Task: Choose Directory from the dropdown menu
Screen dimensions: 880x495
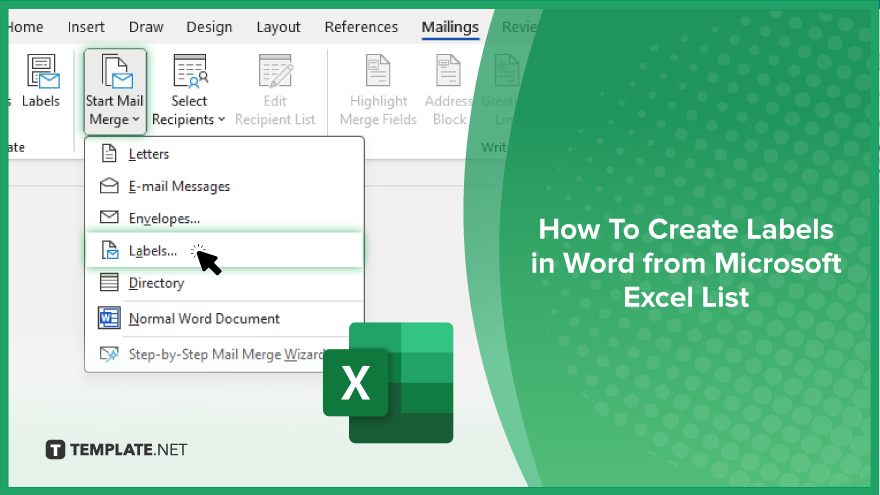Action: 224,283
